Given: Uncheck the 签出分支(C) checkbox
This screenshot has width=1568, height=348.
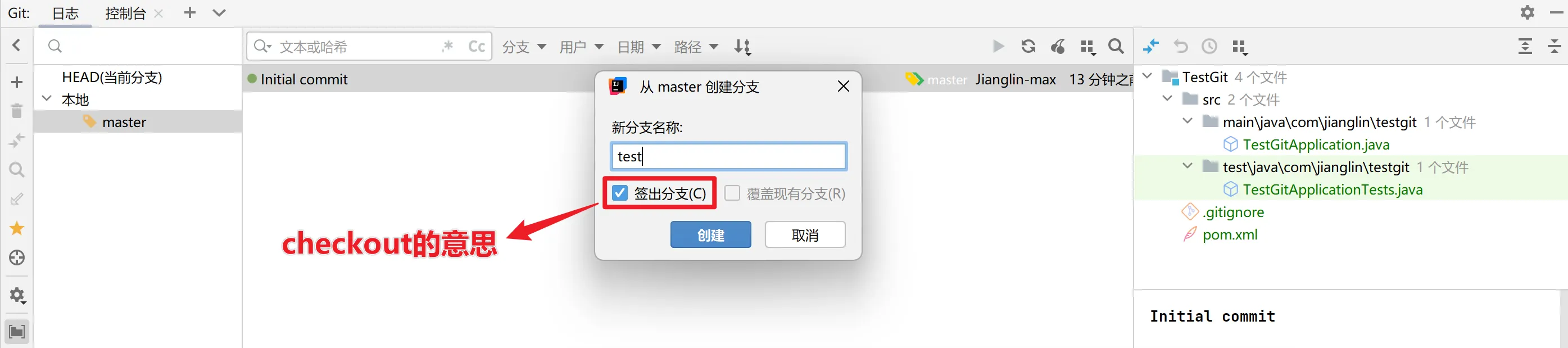Looking at the screenshot, I should [619, 193].
